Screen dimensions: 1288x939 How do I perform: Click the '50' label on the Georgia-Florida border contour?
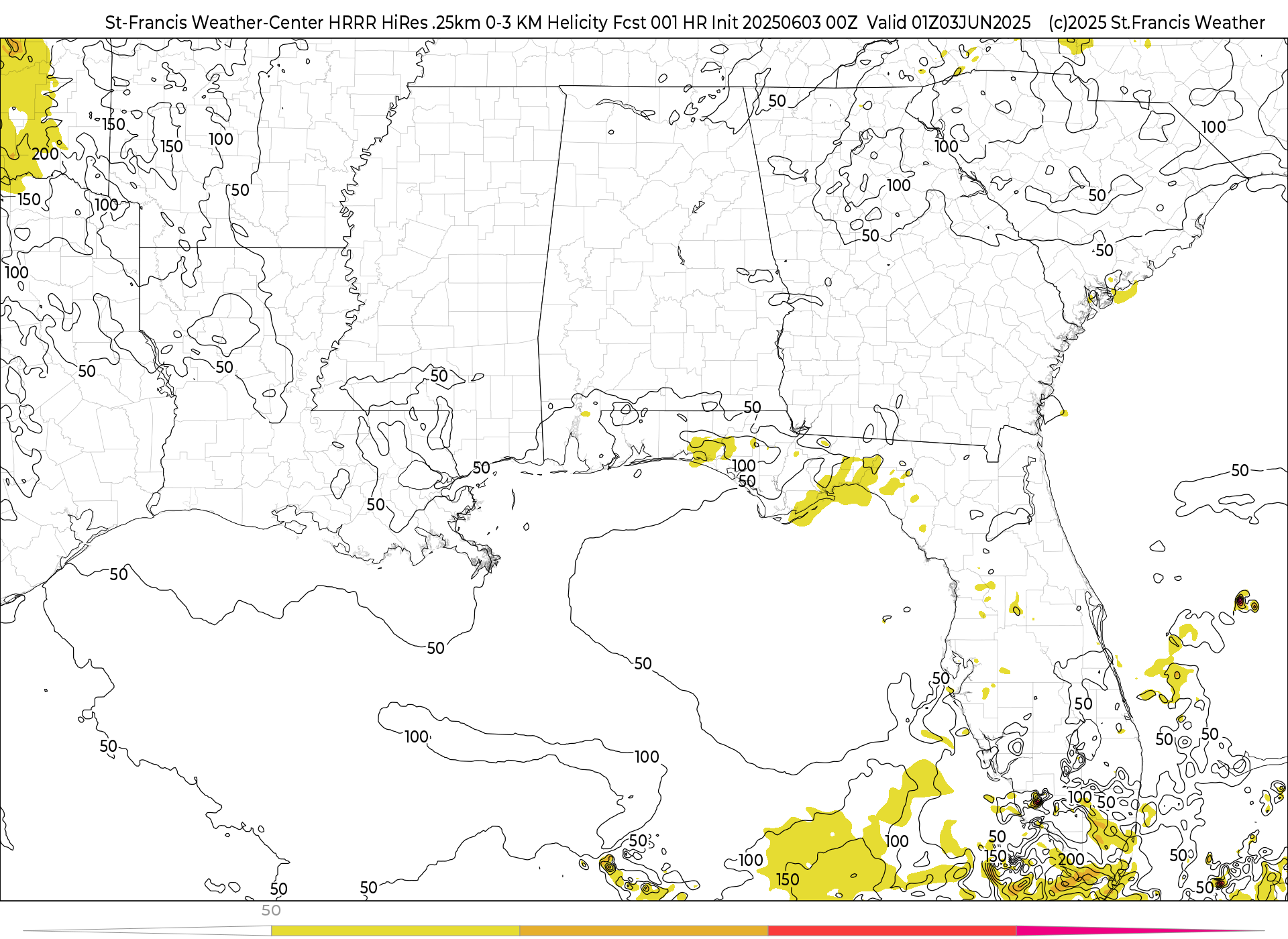[x=752, y=407]
